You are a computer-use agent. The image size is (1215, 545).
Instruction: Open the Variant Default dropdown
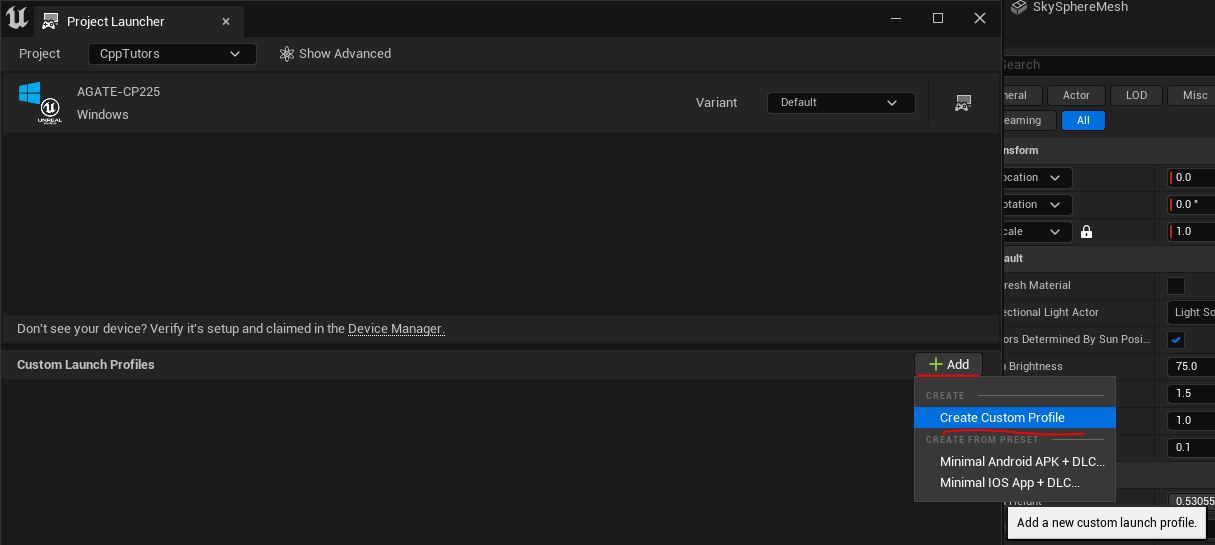(840, 103)
